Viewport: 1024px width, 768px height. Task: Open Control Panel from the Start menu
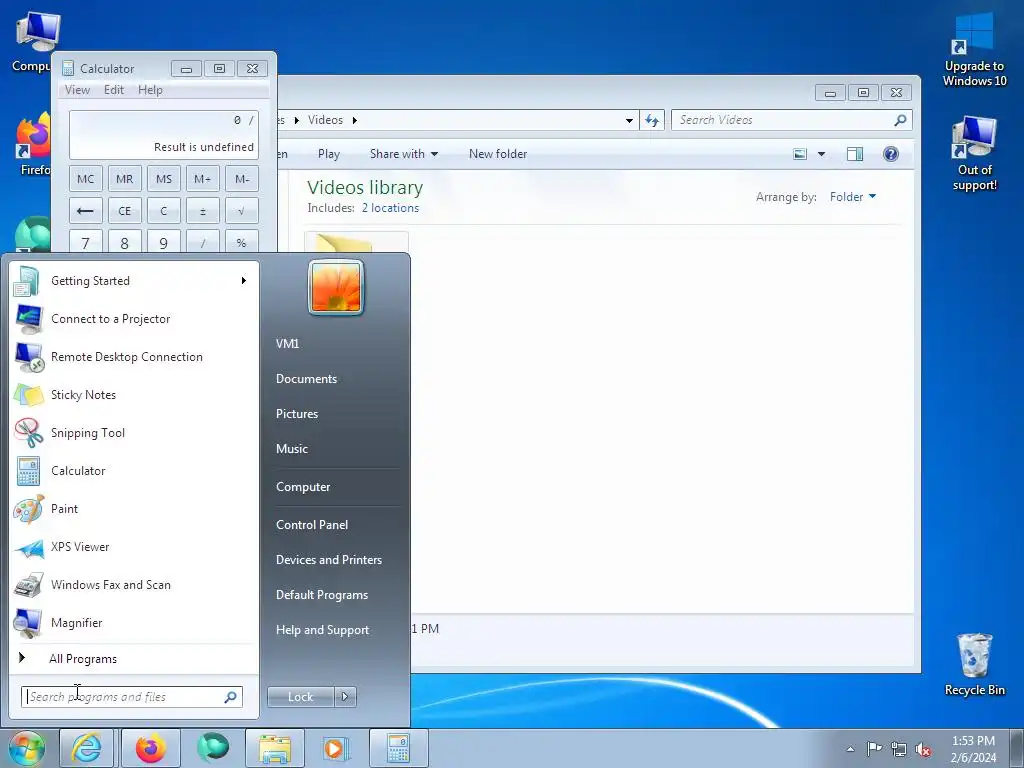[x=312, y=525]
